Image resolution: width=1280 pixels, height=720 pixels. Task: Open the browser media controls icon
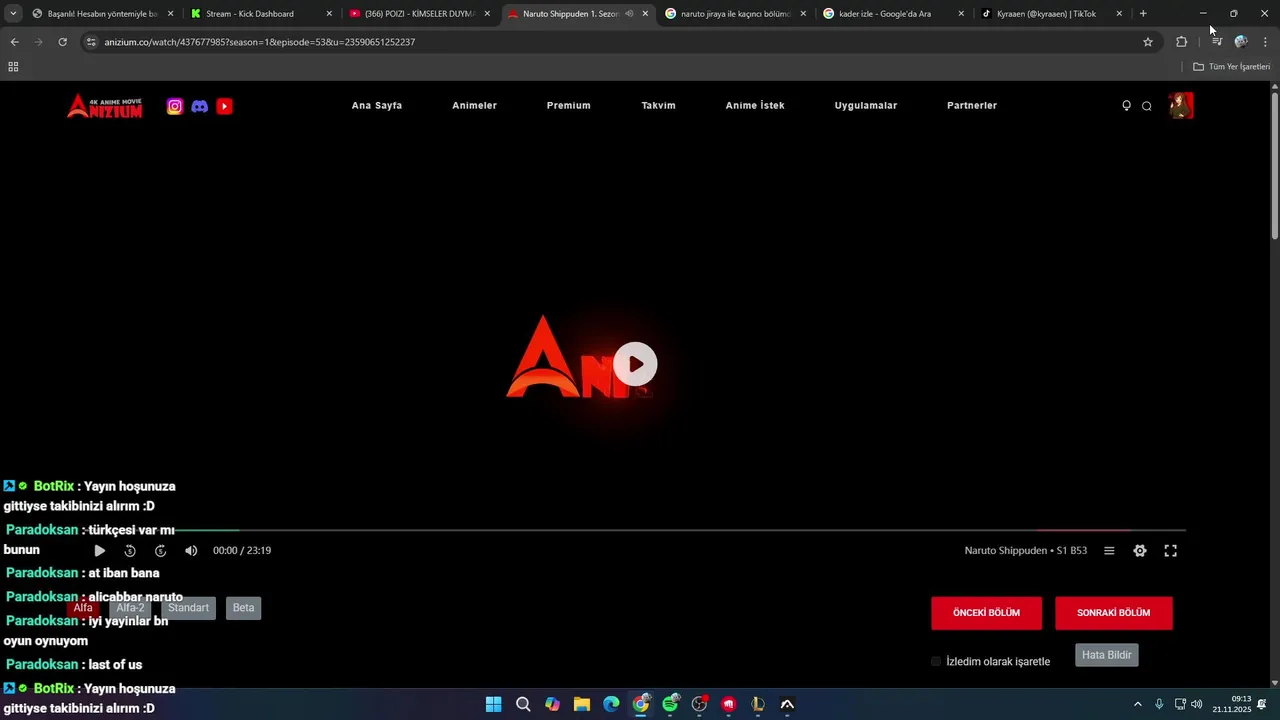pos(1217,42)
